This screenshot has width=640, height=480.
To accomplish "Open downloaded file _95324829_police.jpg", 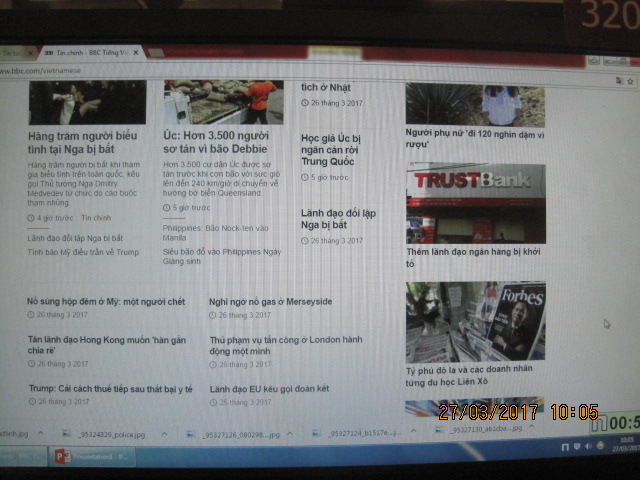I will coord(106,434).
